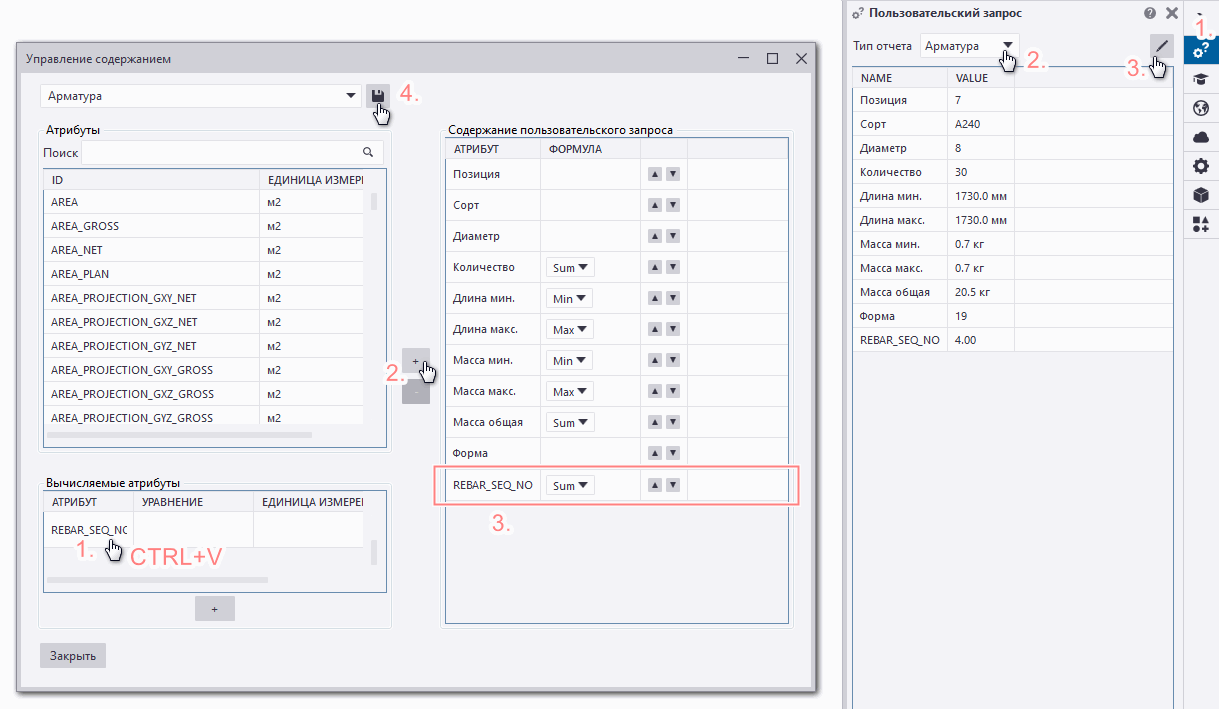This screenshot has height=709, width=1219.
Task: Click the УРАВНЕНИЕ column header
Action: tap(193, 501)
